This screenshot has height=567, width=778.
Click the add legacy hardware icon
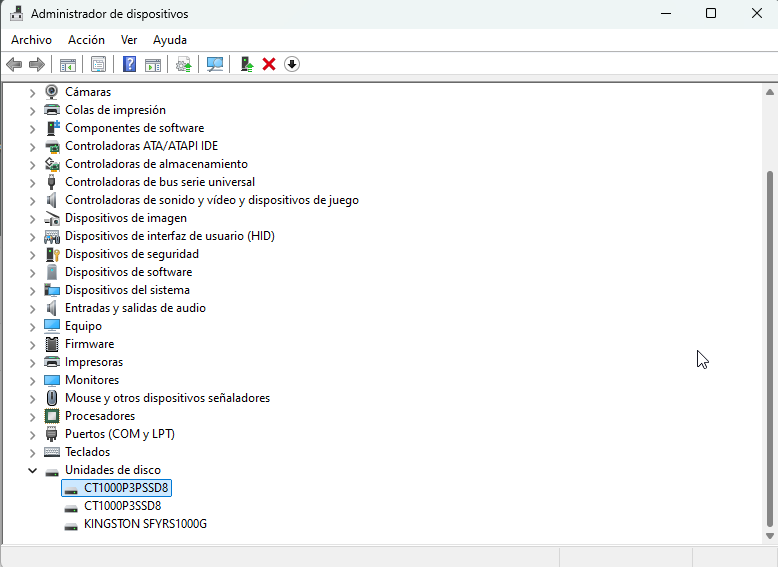click(x=247, y=64)
